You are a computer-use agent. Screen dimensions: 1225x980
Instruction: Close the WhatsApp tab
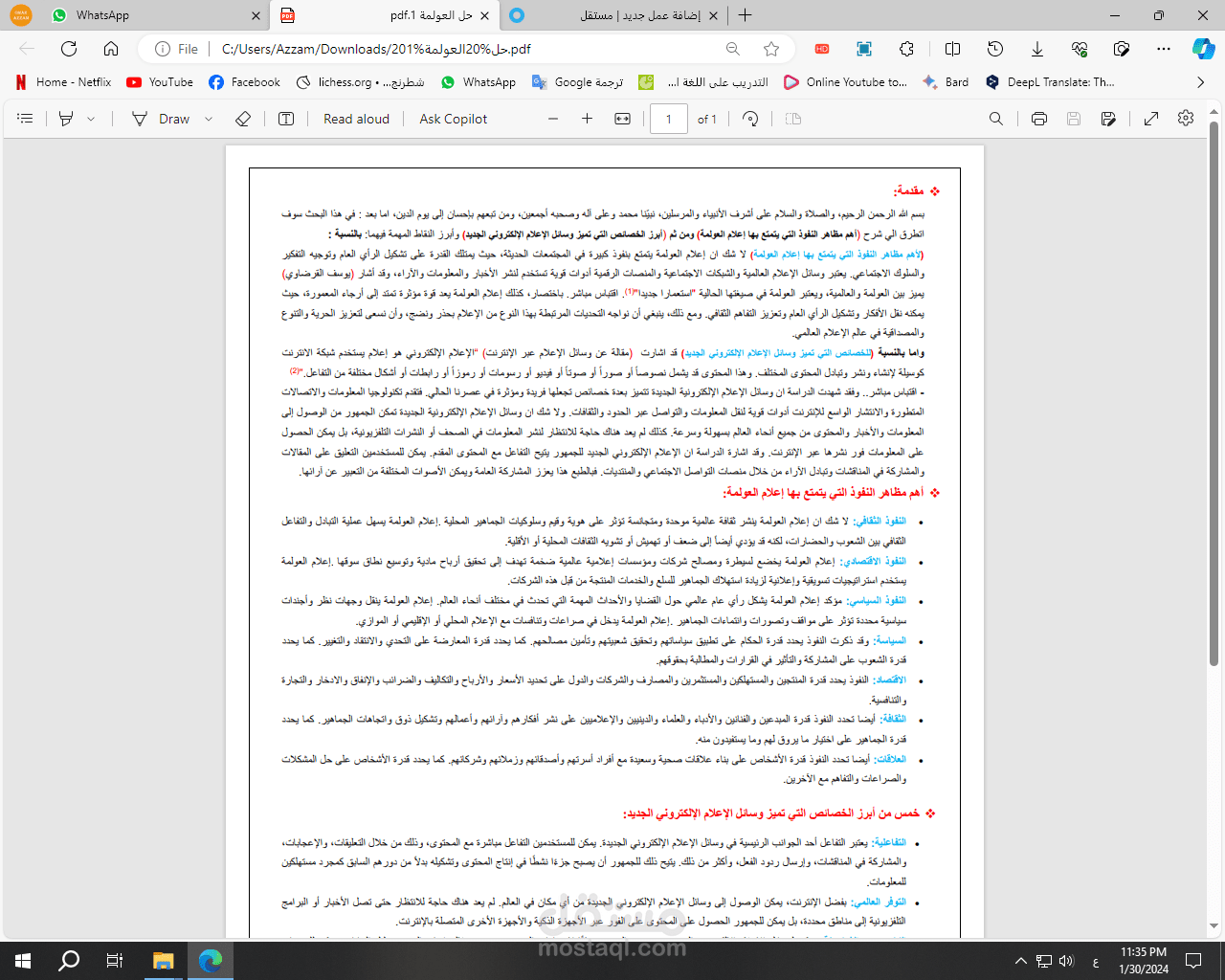256,15
